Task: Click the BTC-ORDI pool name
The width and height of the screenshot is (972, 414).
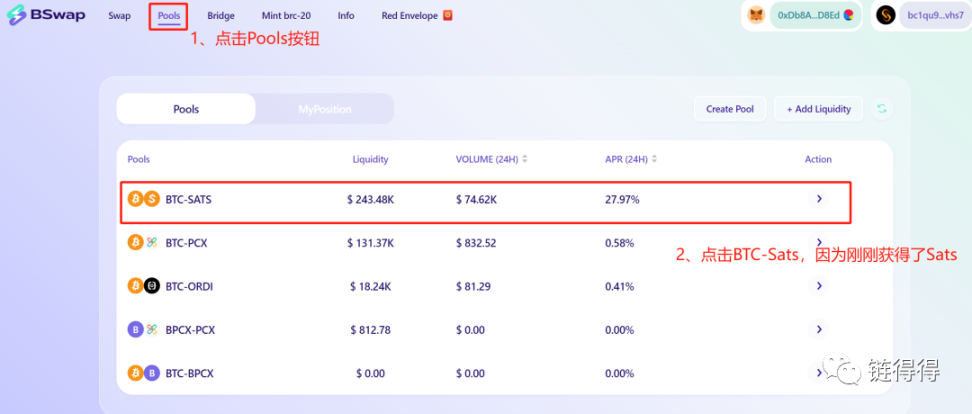Action: [x=189, y=286]
